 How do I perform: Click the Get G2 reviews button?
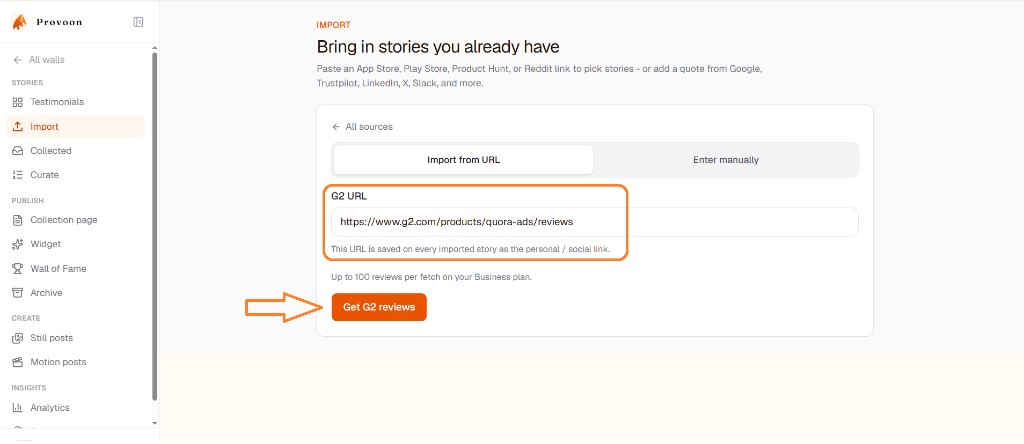pyautogui.click(x=379, y=307)
